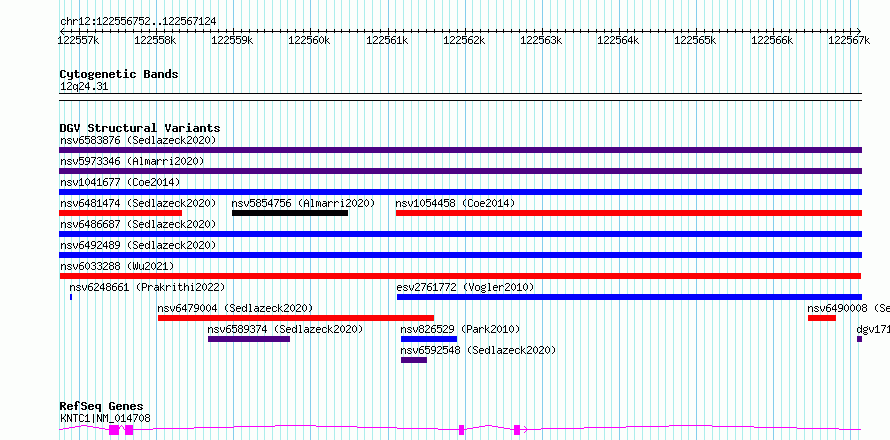Open nsv6248661 (Prakrithi2022) variant label

click(147, 287)
